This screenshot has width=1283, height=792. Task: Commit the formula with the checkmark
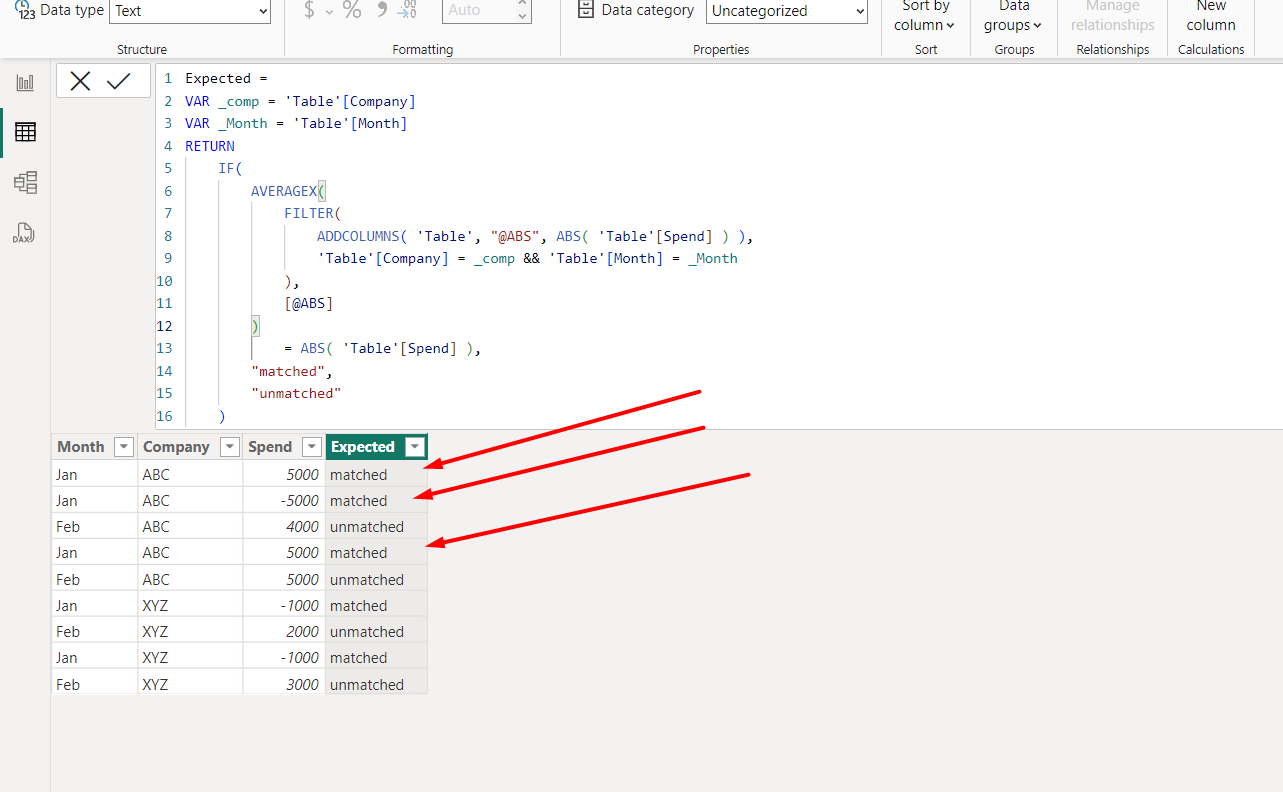(119, 81)
